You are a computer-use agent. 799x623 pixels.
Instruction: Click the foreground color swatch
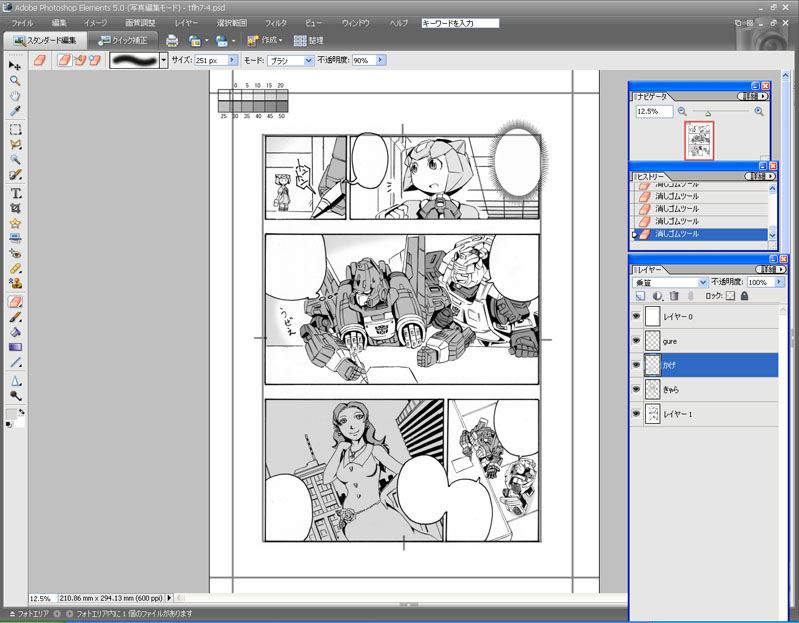tap(11, 414)
